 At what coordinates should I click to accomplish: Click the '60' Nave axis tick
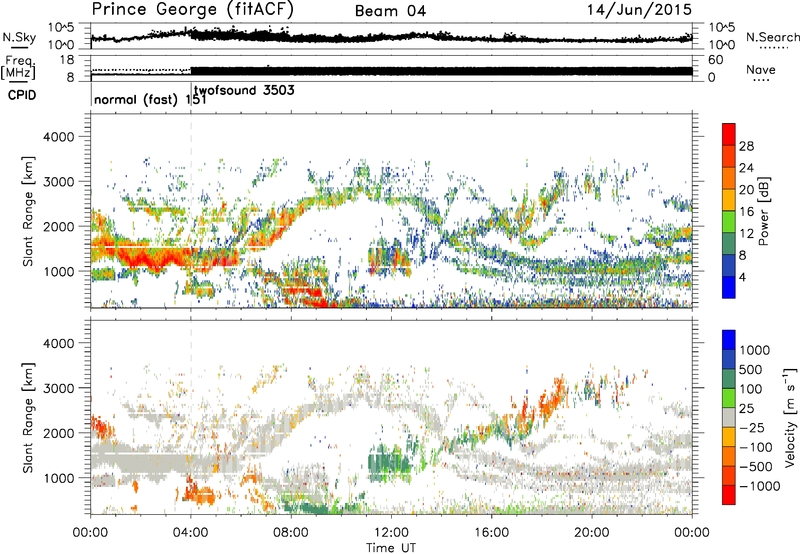point(716,60)
